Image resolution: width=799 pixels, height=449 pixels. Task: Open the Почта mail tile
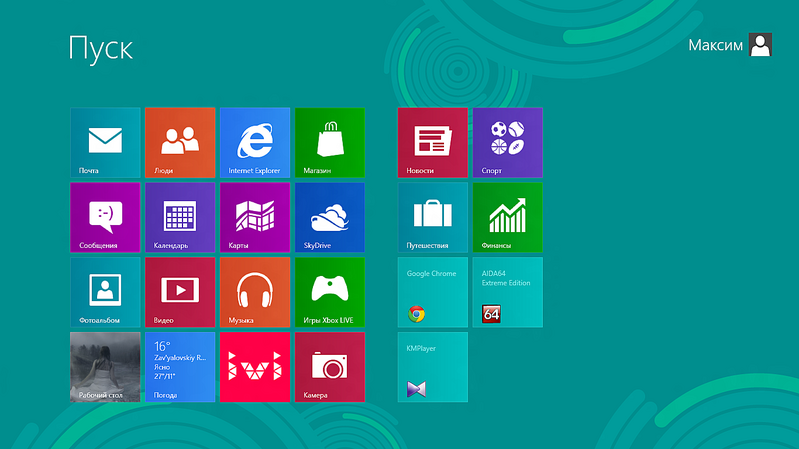[x=105, y=142]
